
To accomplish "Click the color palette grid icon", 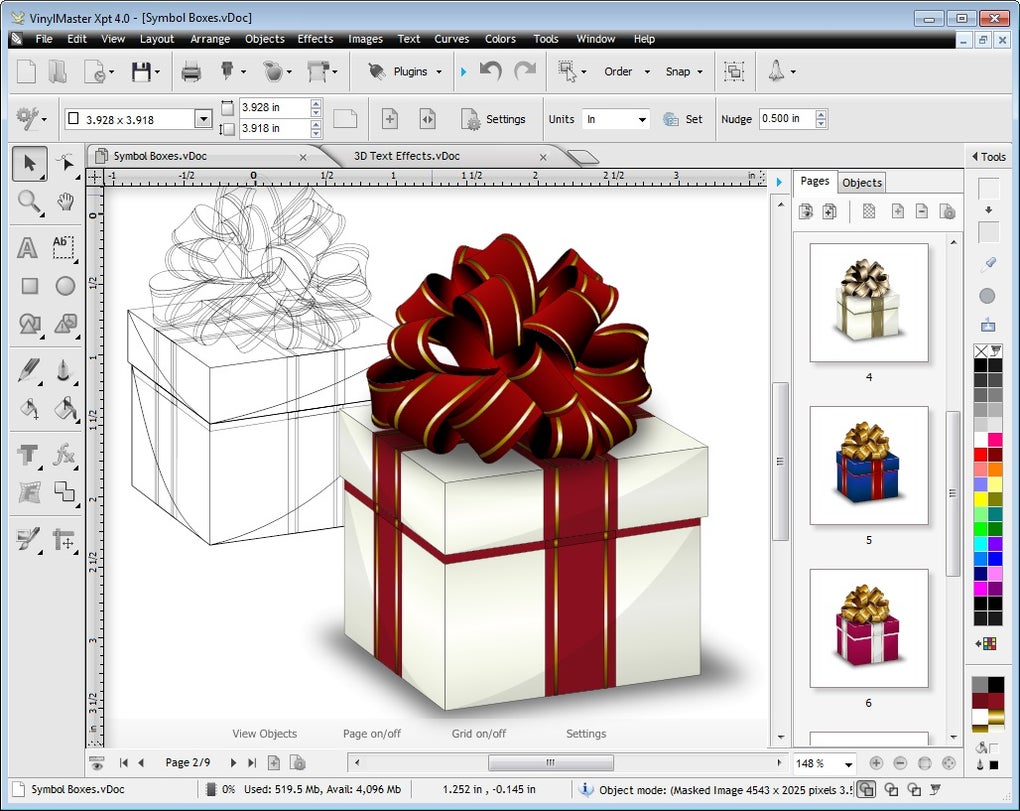I will point(989,644).
